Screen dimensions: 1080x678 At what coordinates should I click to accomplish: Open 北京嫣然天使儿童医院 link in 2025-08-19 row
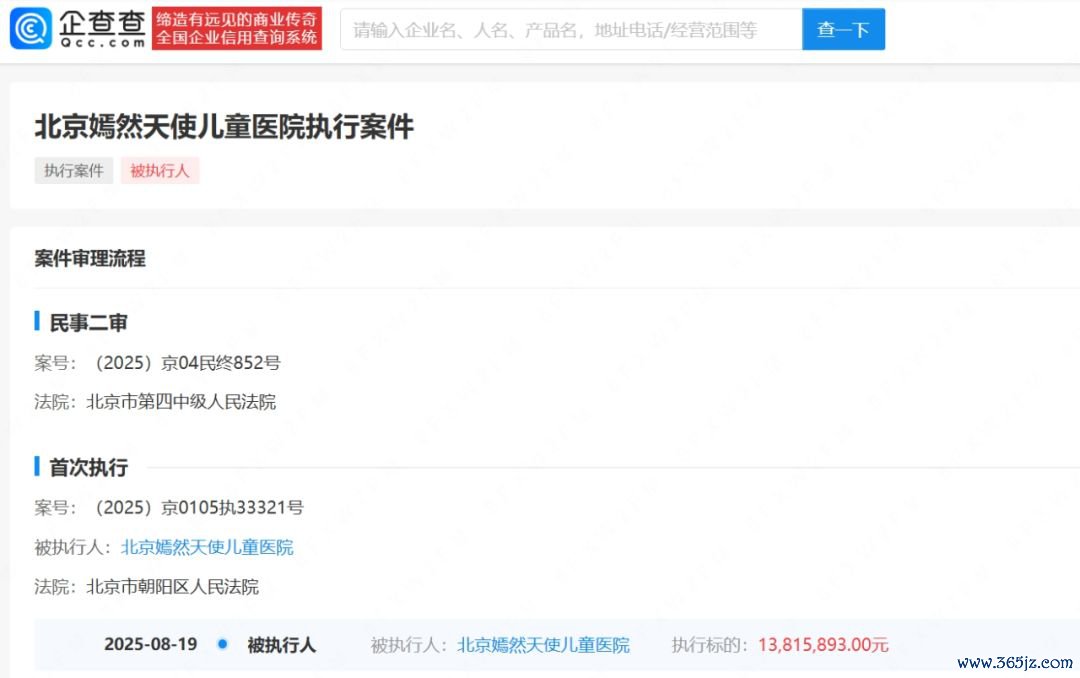543,645
